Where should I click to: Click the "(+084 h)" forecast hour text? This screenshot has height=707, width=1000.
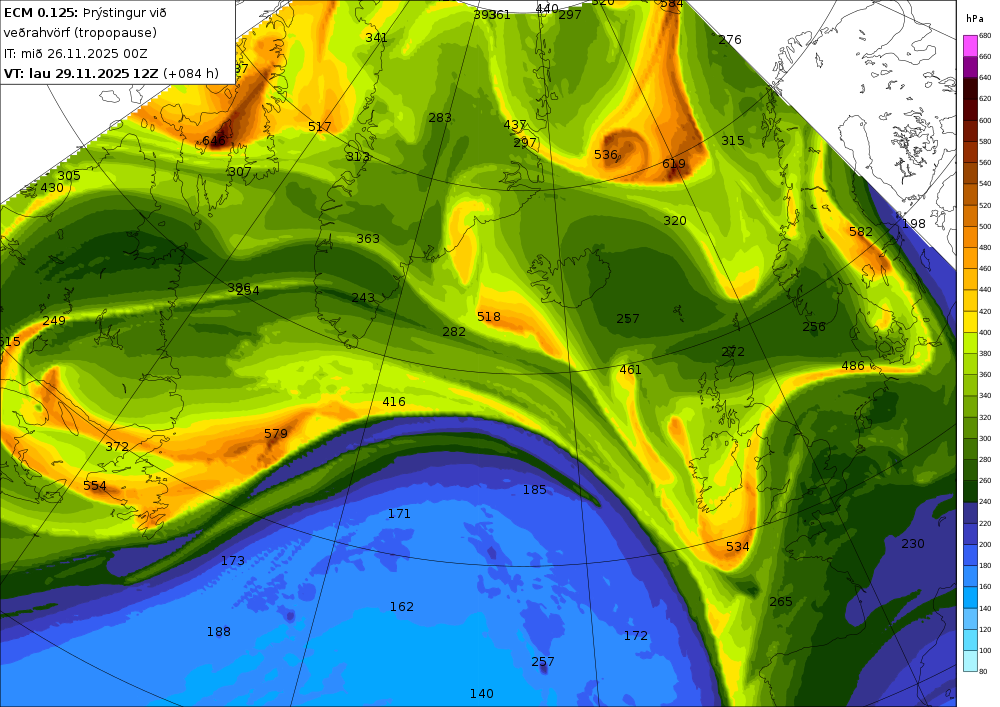(x=191, y=73)
